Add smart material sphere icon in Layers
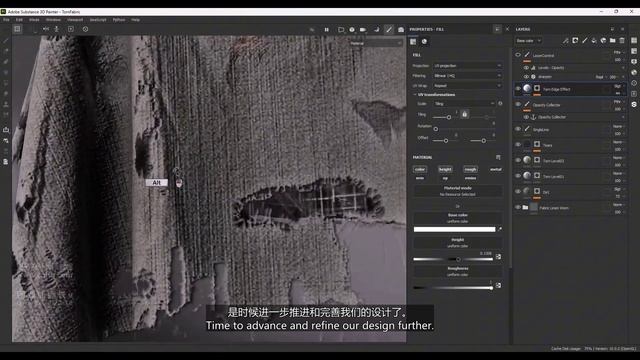Screen dimensions: 640x360 coord(603,40)
